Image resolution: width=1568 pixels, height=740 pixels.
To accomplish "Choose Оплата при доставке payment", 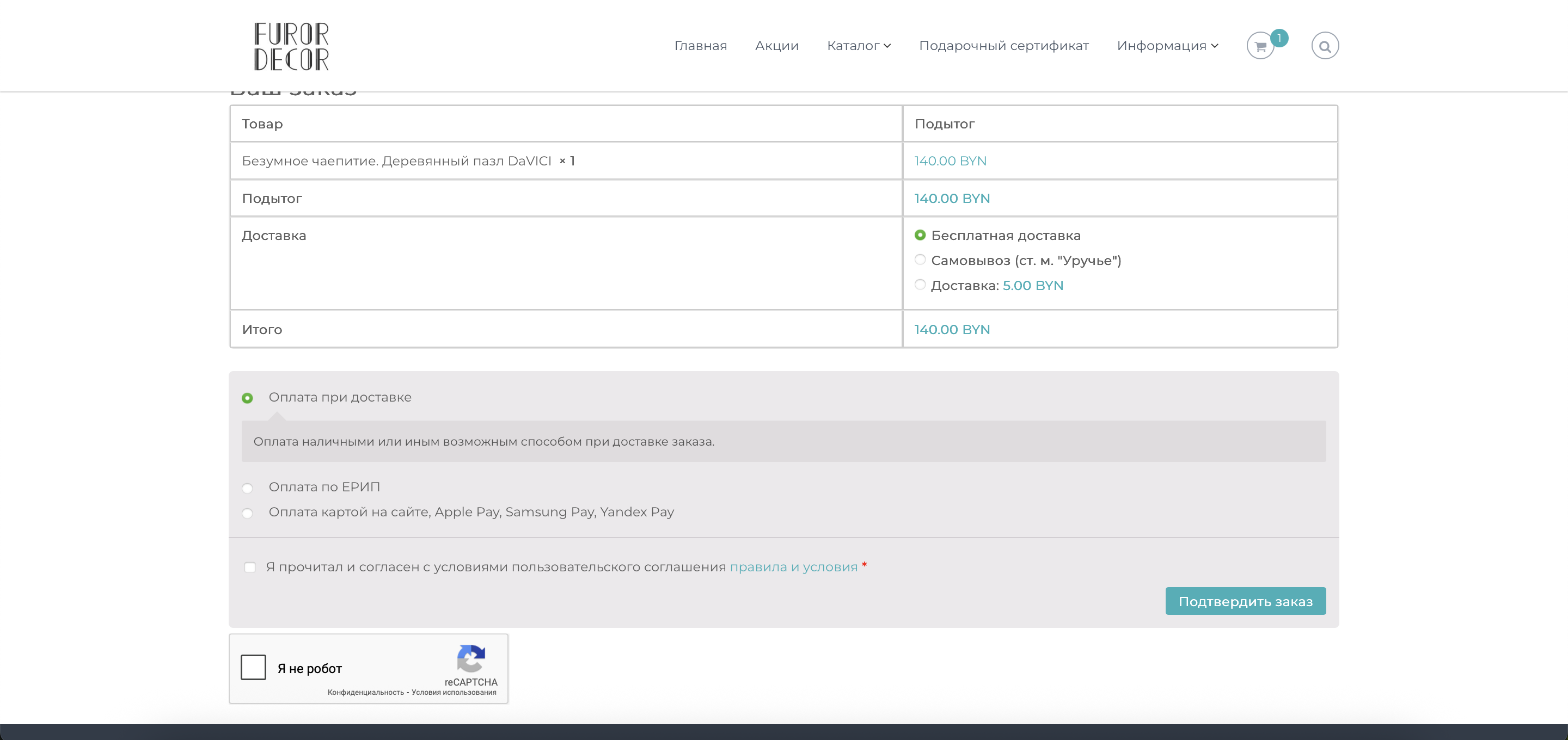I will click(247, 398).
